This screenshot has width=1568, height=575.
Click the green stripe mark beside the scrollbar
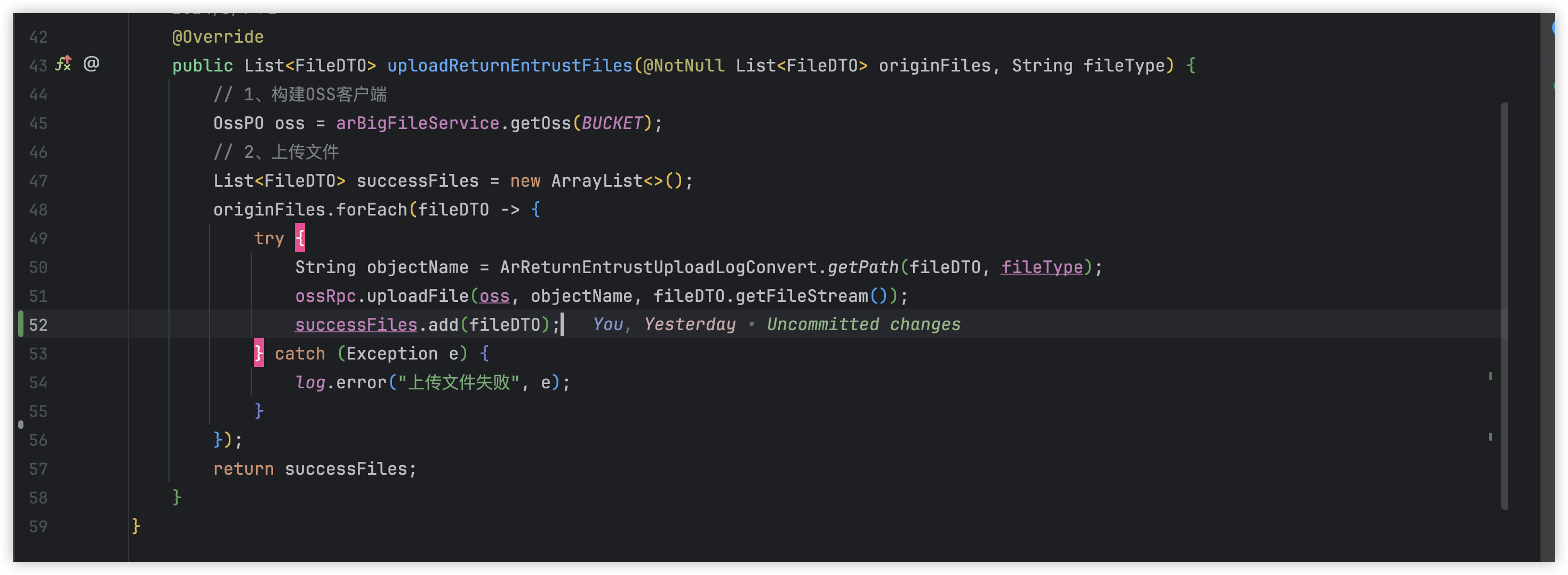tap(1490, 376)
